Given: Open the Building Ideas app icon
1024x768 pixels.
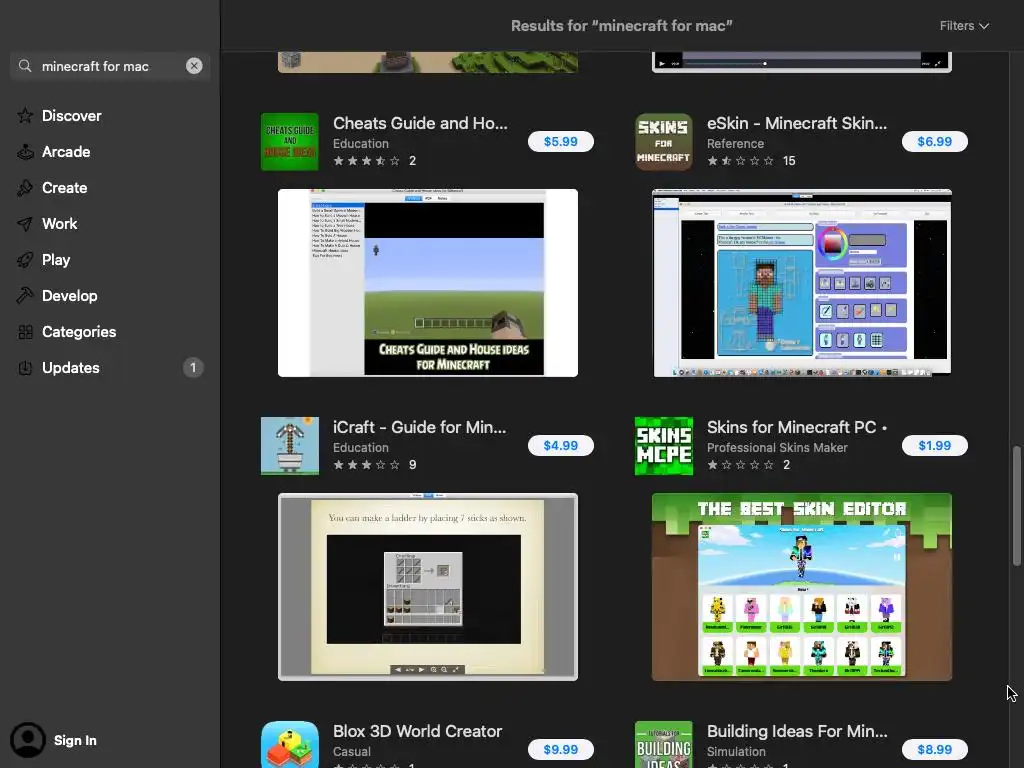Looking at the screenshot, I should click(664, 744).
